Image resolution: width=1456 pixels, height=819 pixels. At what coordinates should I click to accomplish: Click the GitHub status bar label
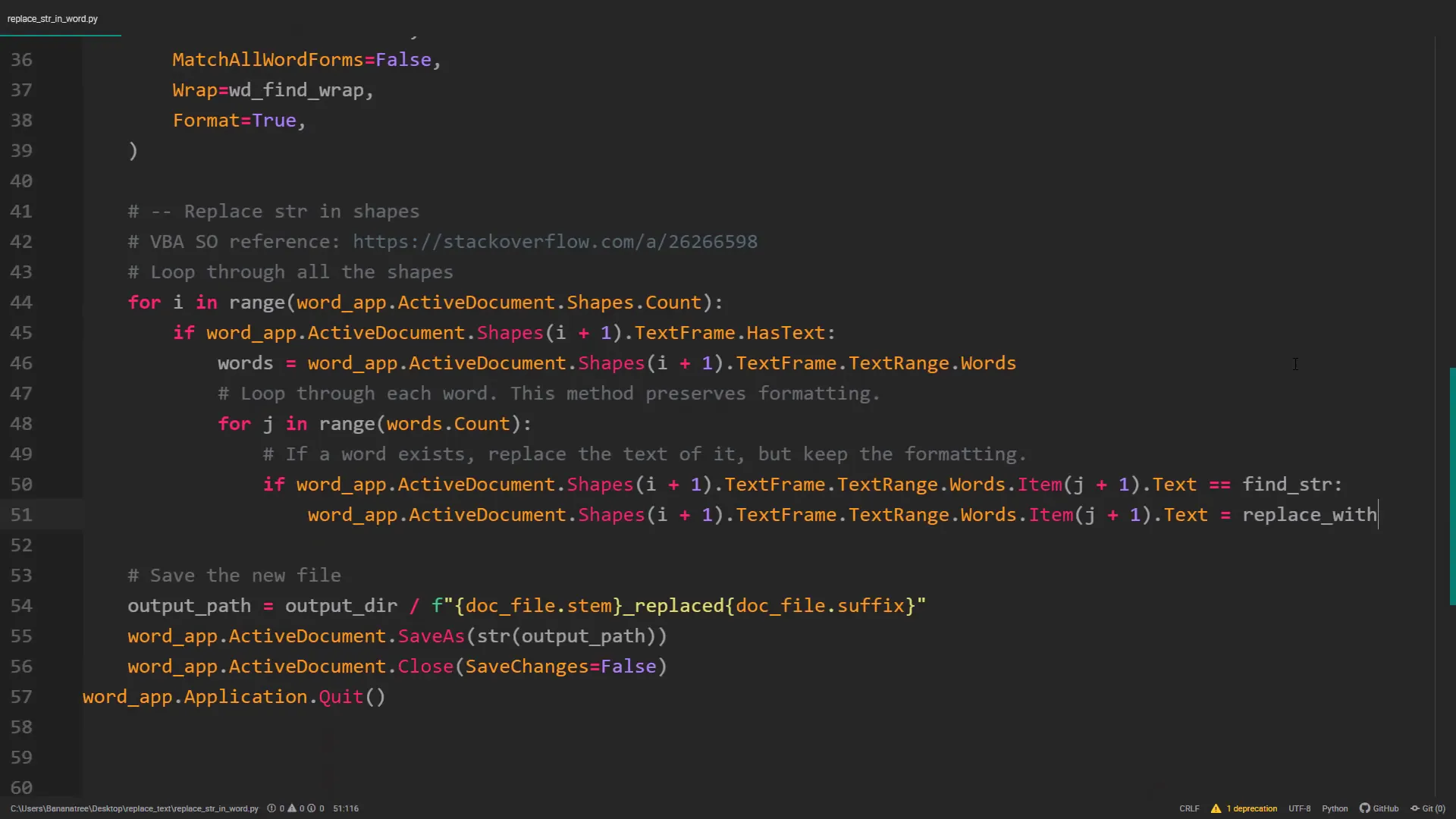coord(1385,808)
